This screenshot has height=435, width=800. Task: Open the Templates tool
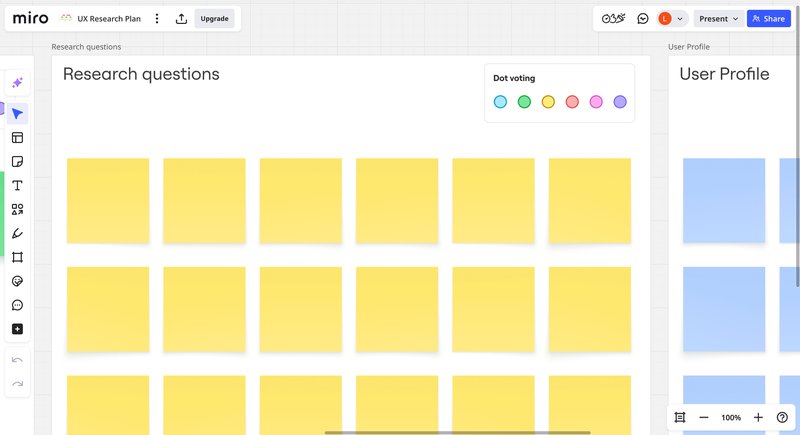pyautogui.click(x=17, y=138)
